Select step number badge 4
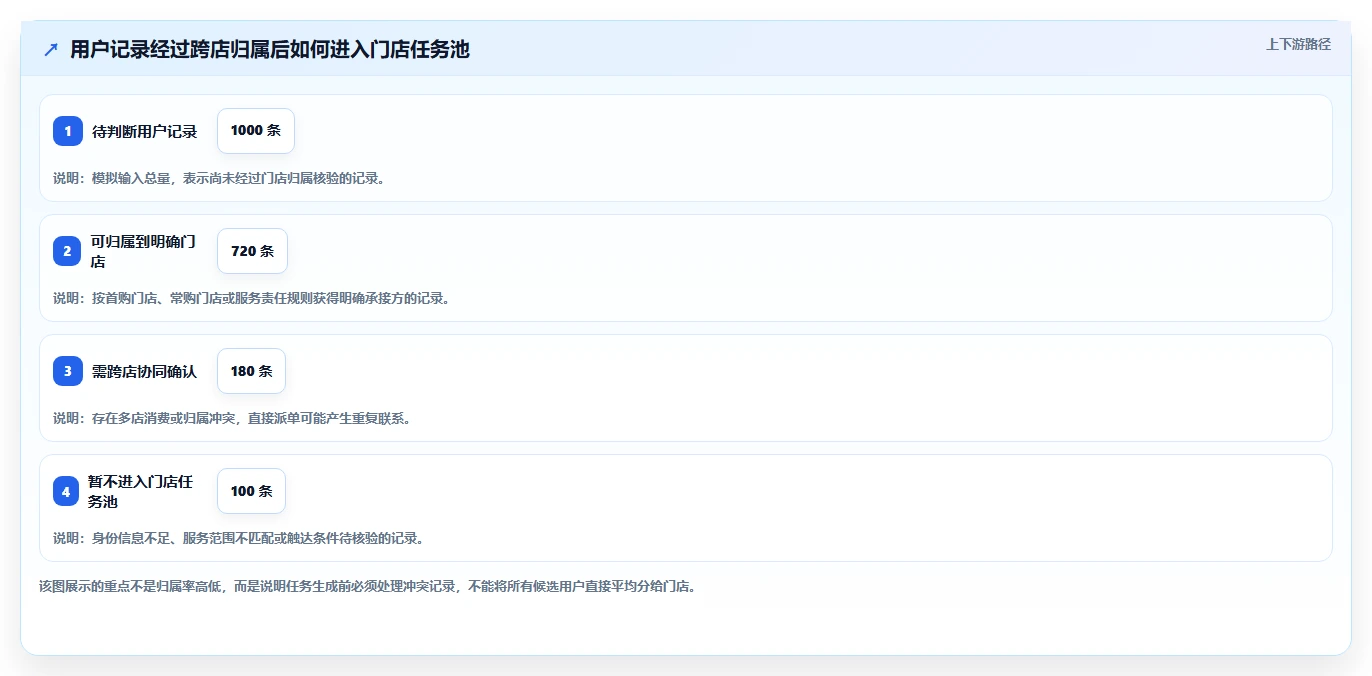Image resolution: width=1372 pixels, height=676 pixels. pos(66,491)
